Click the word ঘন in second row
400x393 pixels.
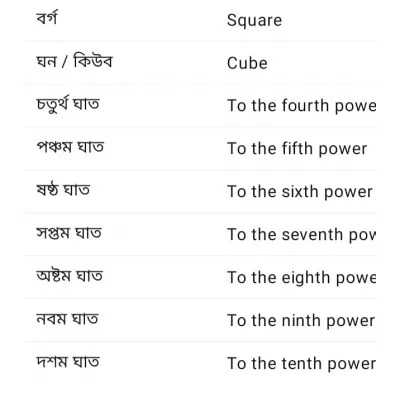pyautogui.click(x=46, y=62)
